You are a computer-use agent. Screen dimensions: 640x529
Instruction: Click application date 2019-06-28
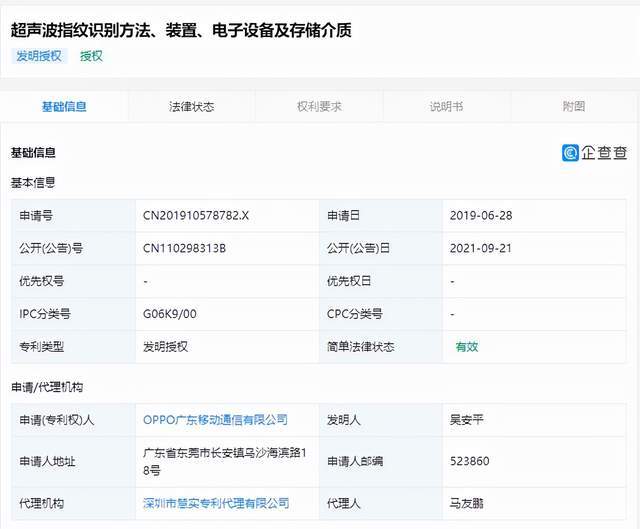click(x=481, y=216)
